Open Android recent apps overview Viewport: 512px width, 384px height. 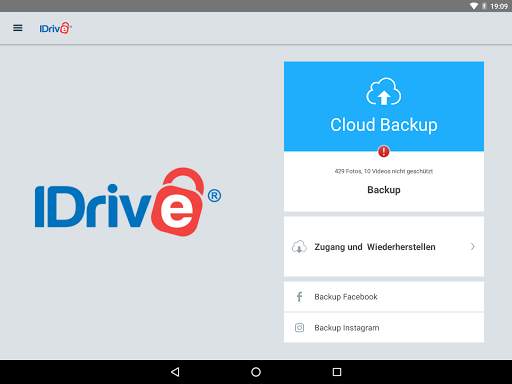337,372
